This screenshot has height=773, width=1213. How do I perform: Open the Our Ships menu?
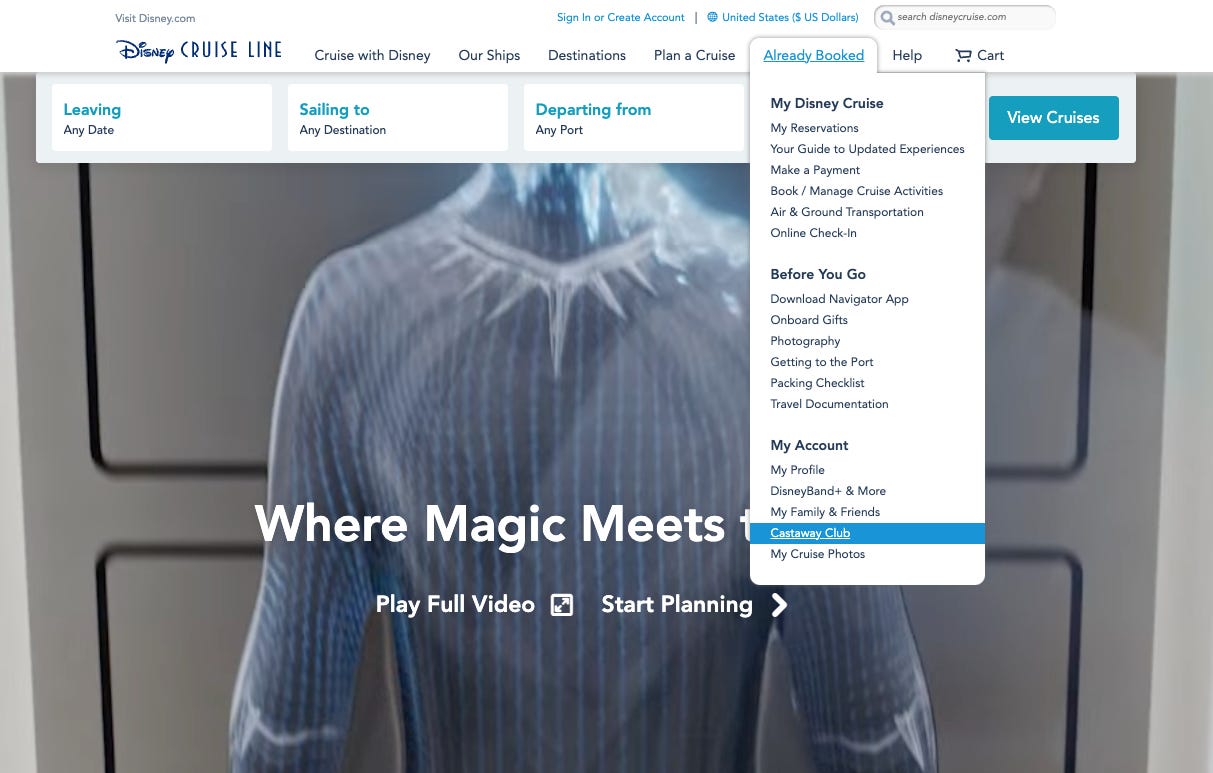tap(489, 55)
